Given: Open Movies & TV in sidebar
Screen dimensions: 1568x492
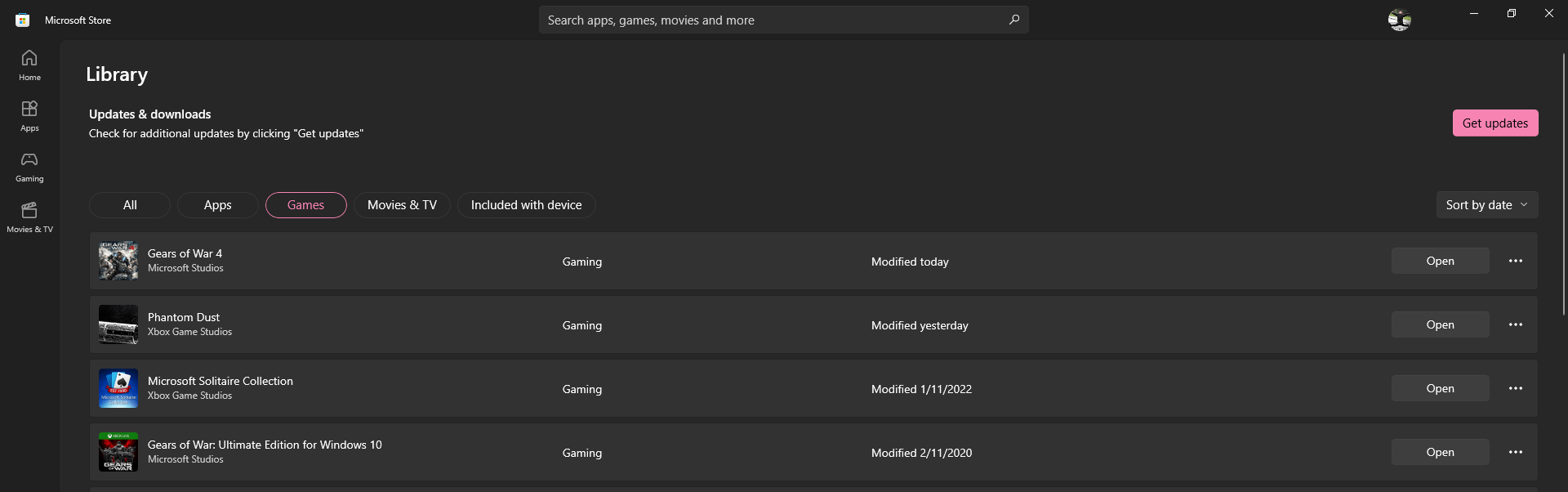Looking at the screenshot, I should 29,217.
